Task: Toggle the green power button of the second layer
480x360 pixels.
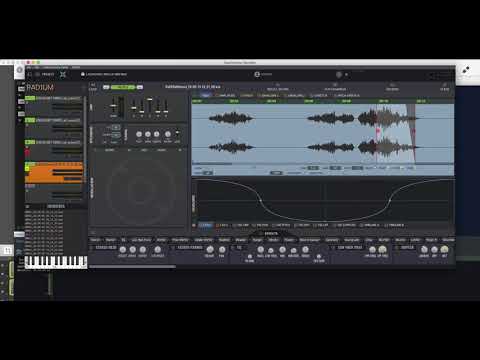Action: [30, 120]
